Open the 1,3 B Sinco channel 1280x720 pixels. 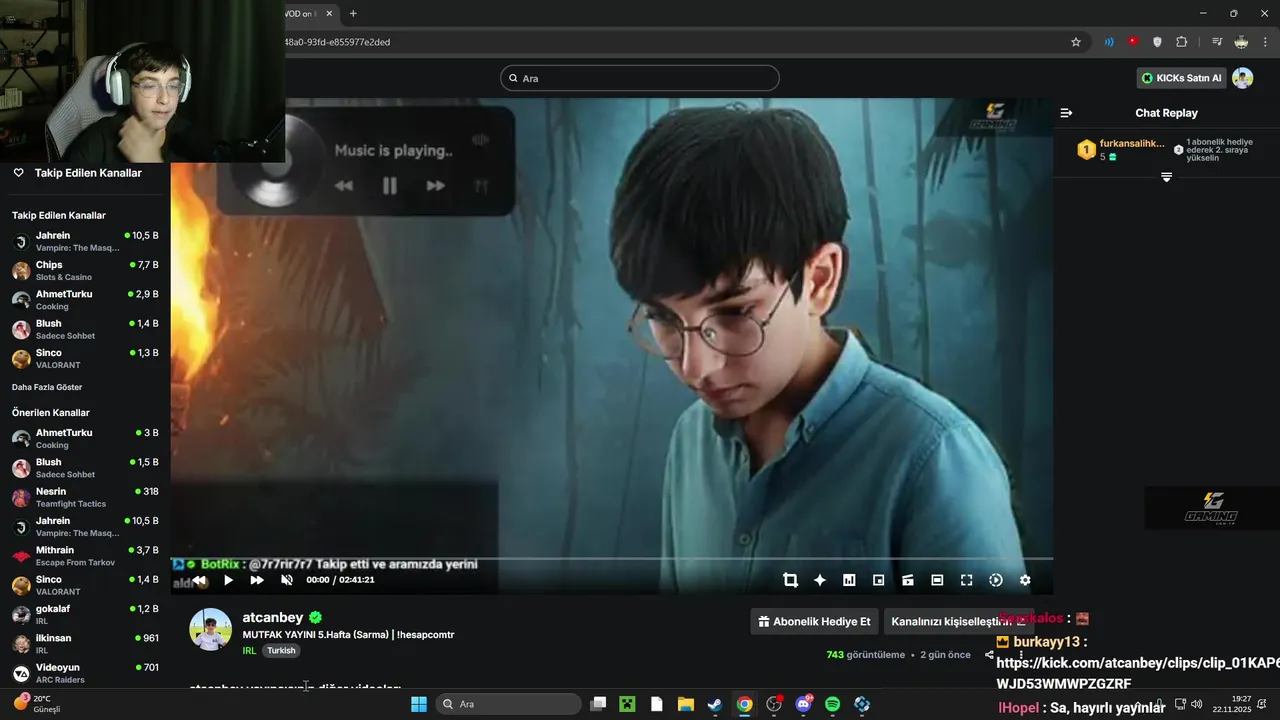point(85,358)
